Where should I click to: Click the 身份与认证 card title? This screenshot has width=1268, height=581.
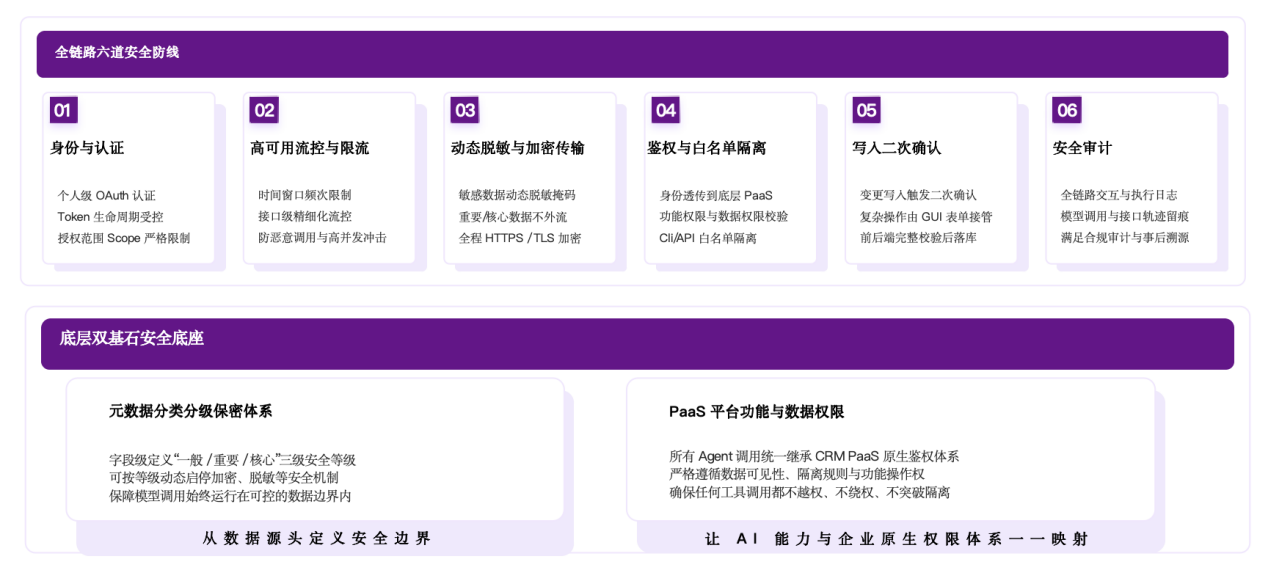[87, 148]
